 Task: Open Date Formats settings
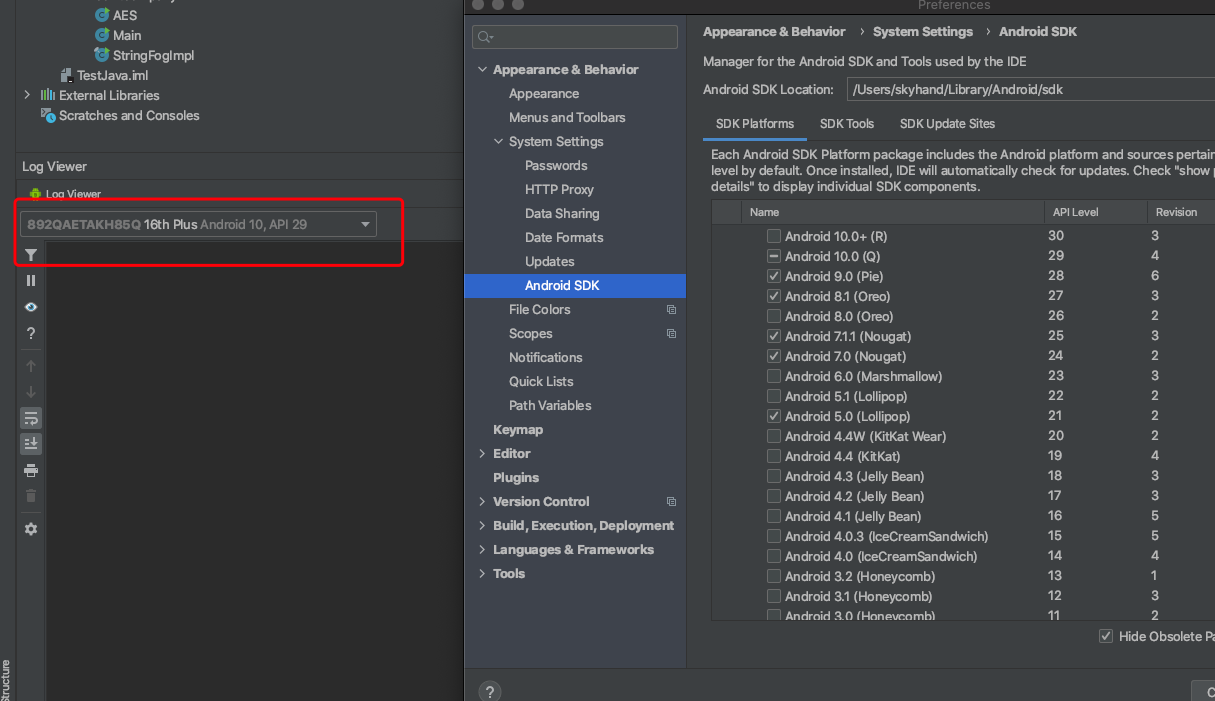tap(564, 237)
